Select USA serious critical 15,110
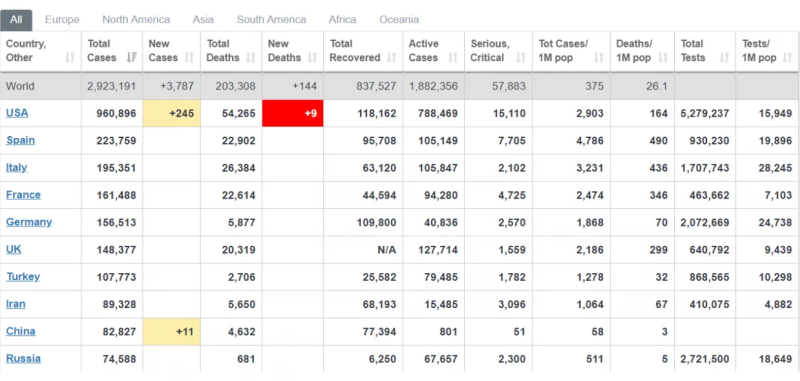This screenshot has width=800, height=381. 509,113
